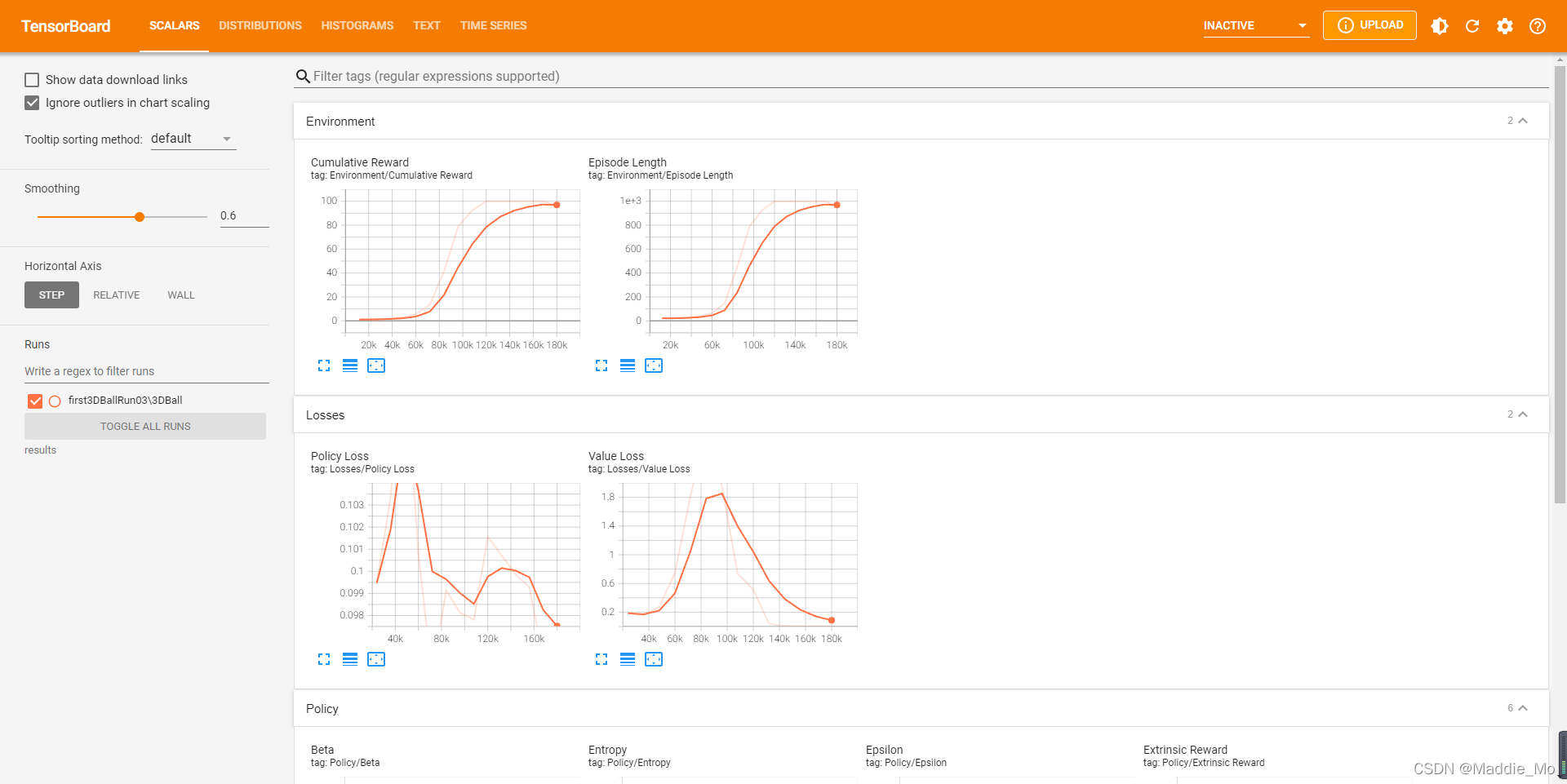Enable Show data download links checkbox
Screen dimensions: 1567x784
(32, 80)
